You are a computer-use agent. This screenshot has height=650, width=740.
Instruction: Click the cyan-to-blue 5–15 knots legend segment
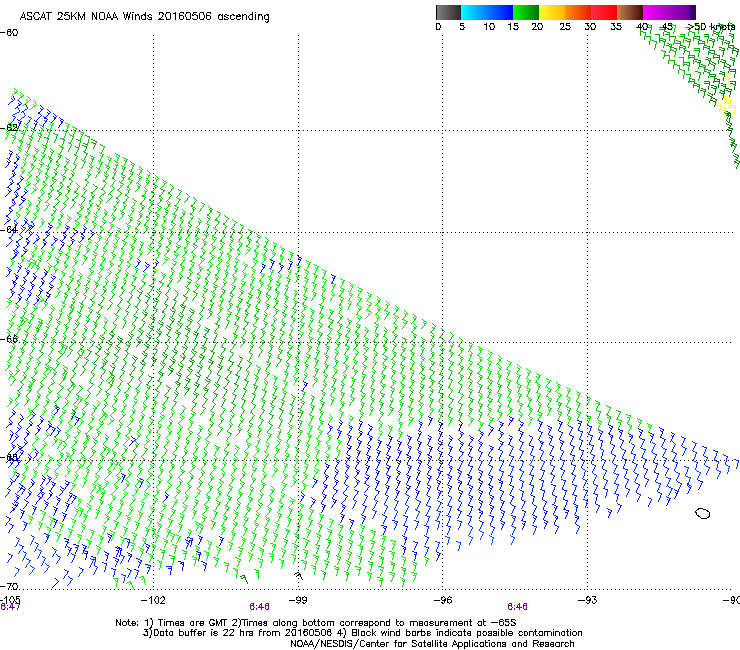pyautogui.click(x=487, y=12)
